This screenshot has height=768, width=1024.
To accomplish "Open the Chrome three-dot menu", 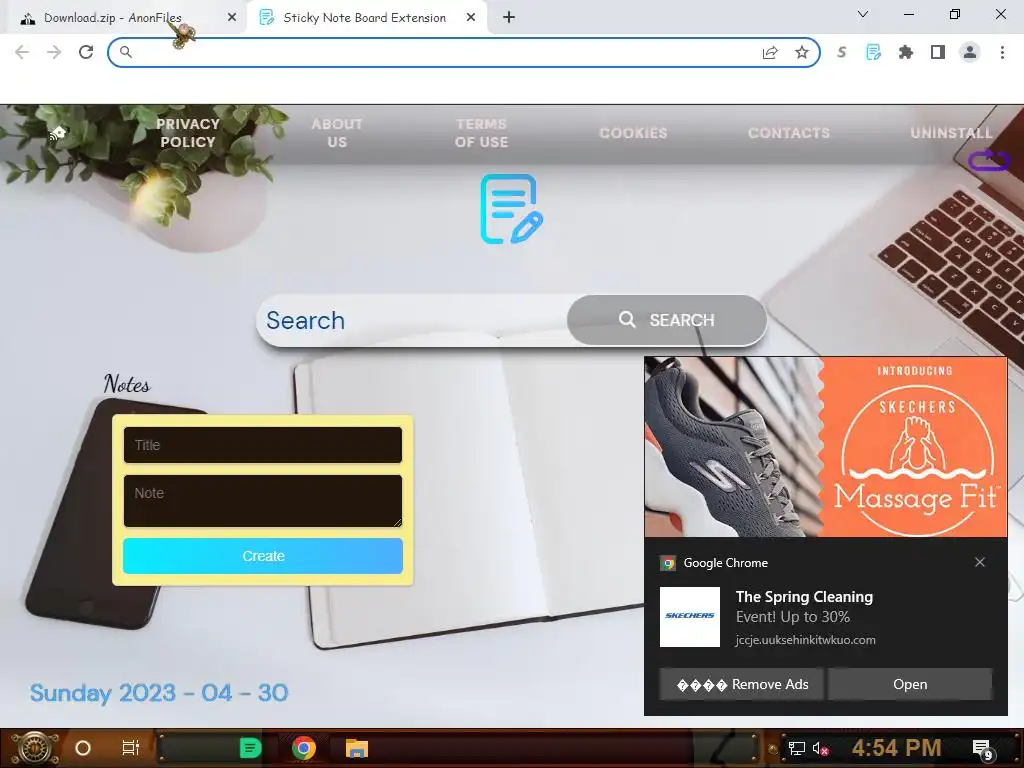I will click(x=1002, y=52).
